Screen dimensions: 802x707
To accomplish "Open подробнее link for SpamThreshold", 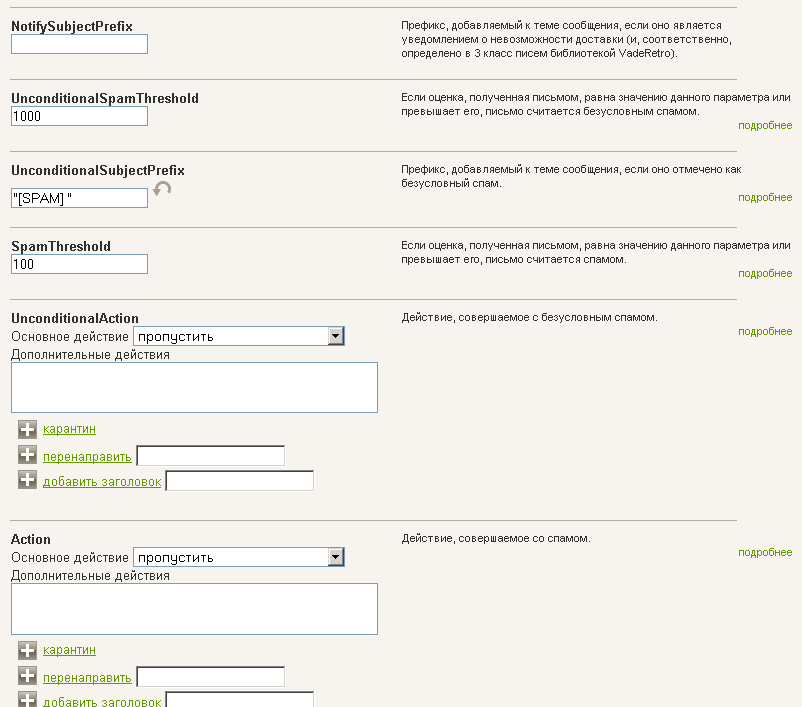I will click(765, 273).
